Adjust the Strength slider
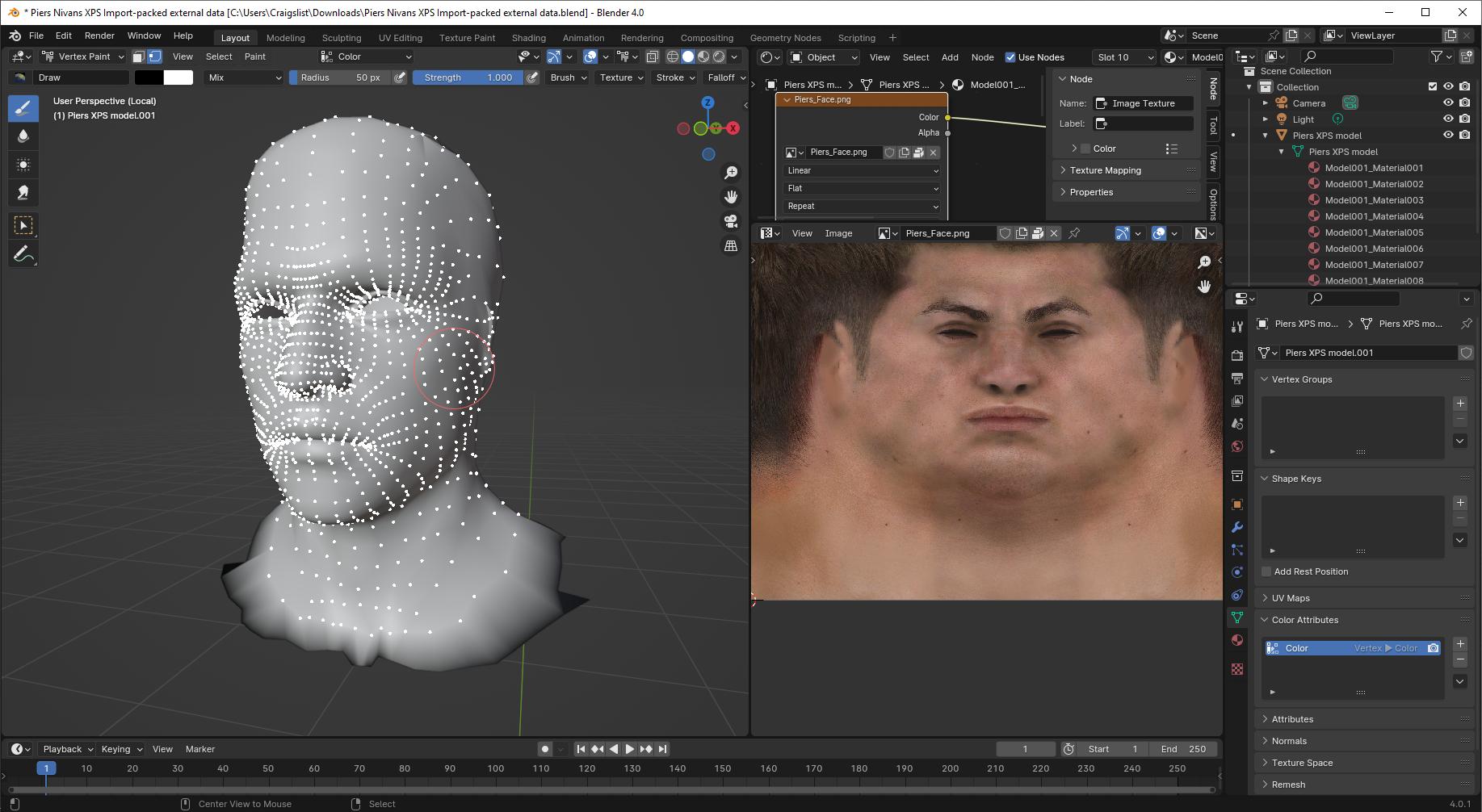 click(x=468, y=77)
